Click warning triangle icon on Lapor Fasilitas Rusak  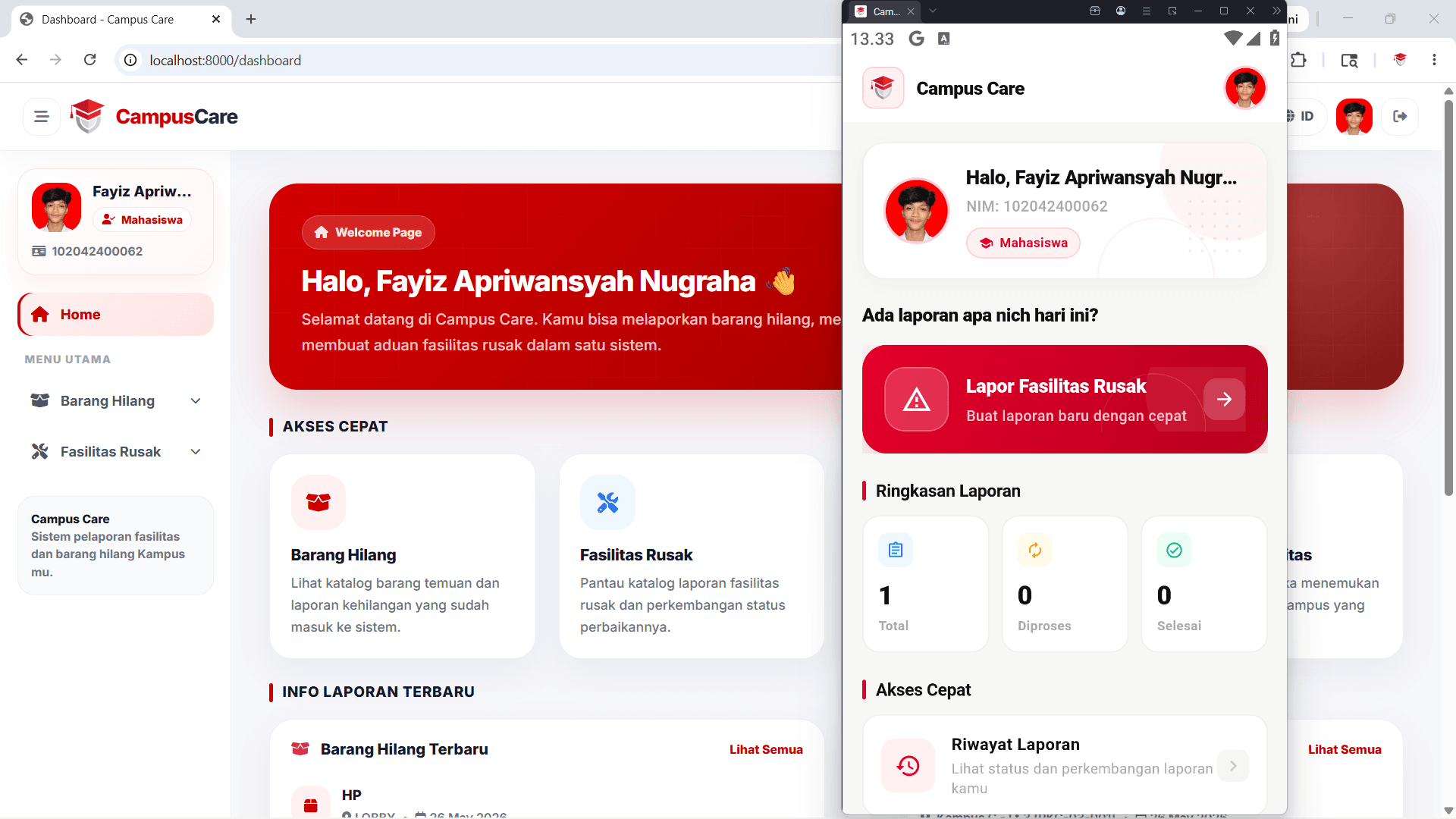[916, 400]
